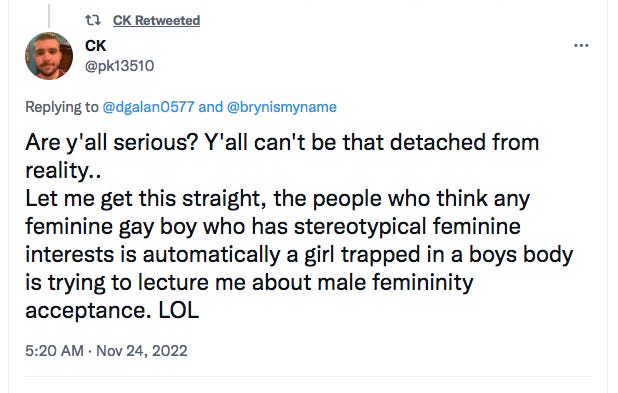Visit the @brynismyname profile mention

tap(282, 107)
